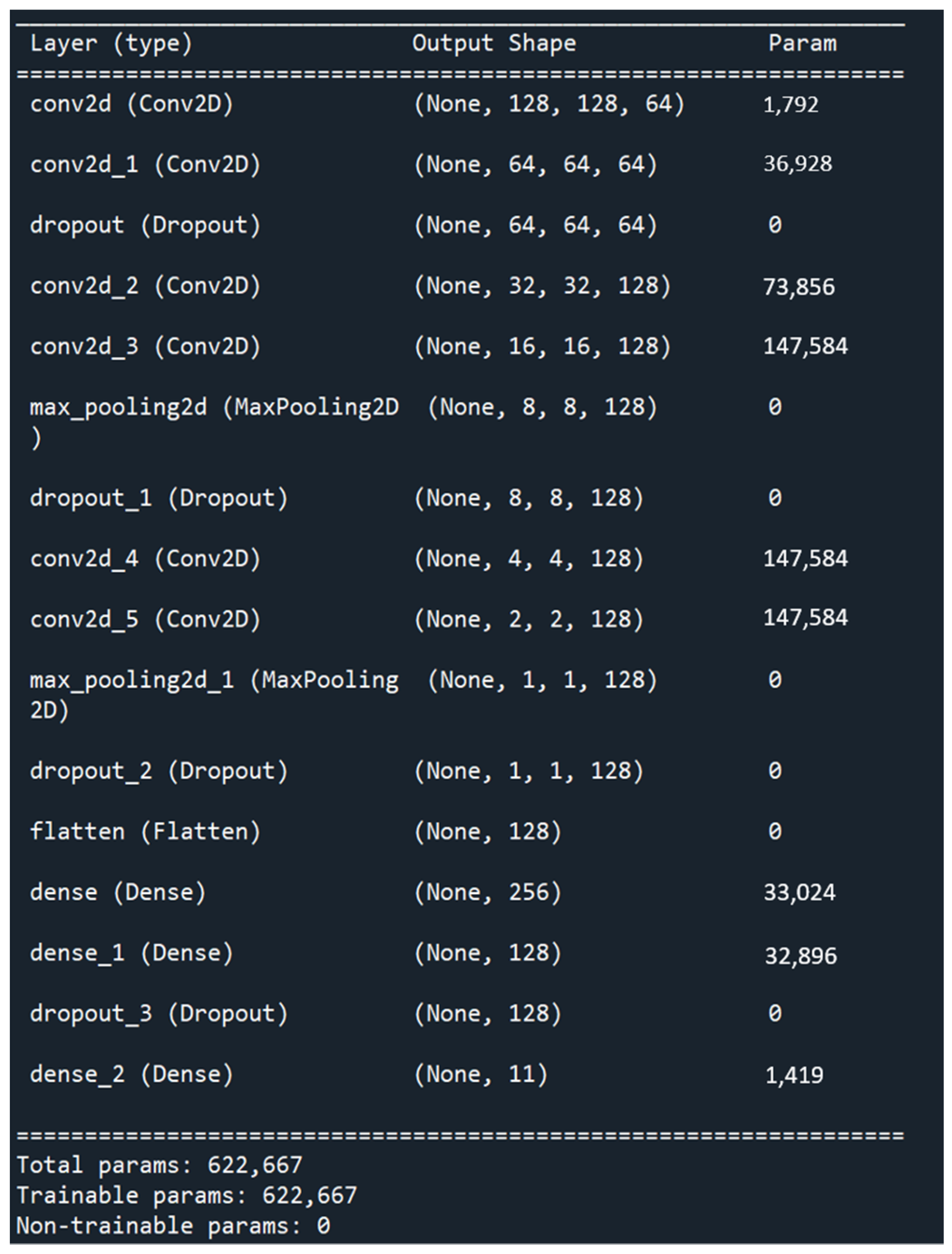Screen dimensions: 952x1254
Task: Click the first dropout (Dropout) layer name
Action: point(145,226)
